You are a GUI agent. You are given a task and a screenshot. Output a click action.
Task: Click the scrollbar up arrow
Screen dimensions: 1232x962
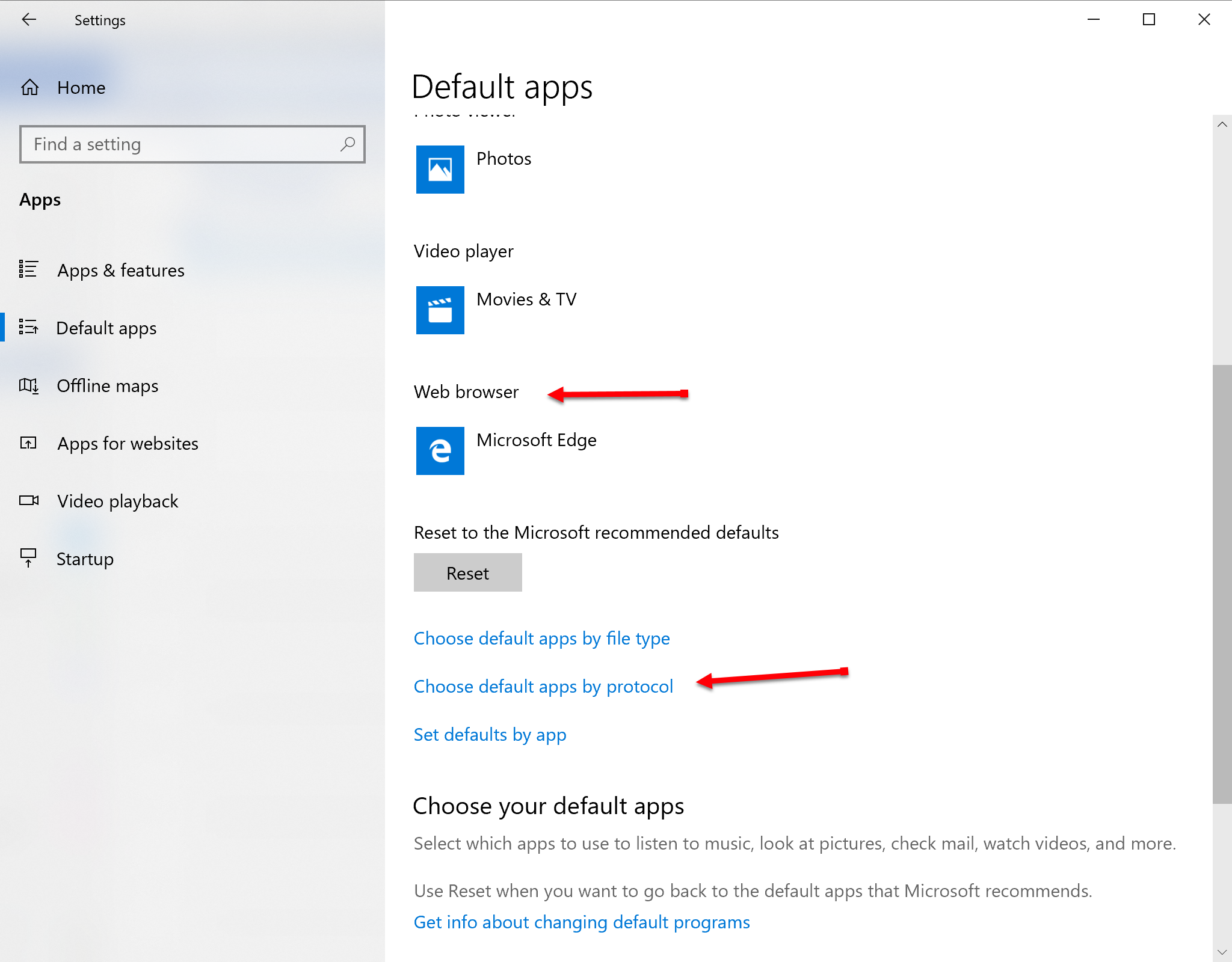coord(1222,124)
